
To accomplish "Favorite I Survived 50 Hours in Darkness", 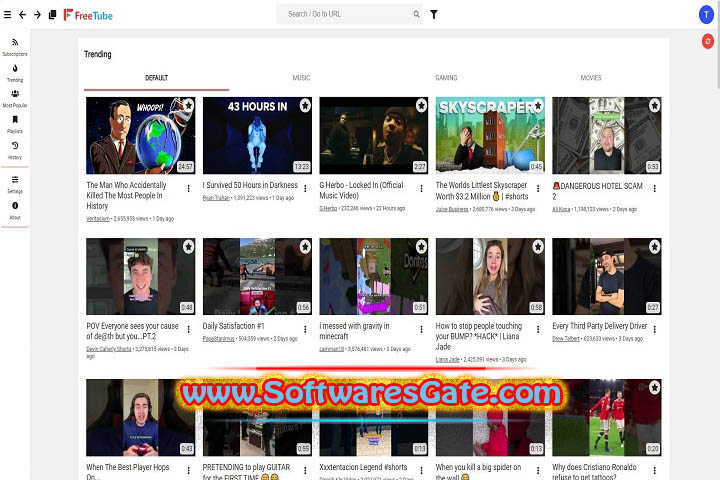I will [305, 106].
